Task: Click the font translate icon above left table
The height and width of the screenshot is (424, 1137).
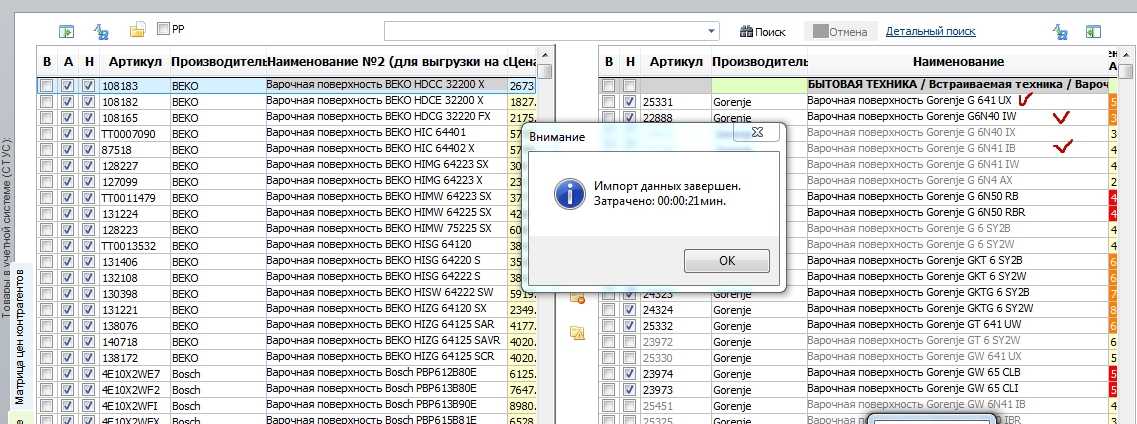Action: pyautogui.click(x=102, y=31)
